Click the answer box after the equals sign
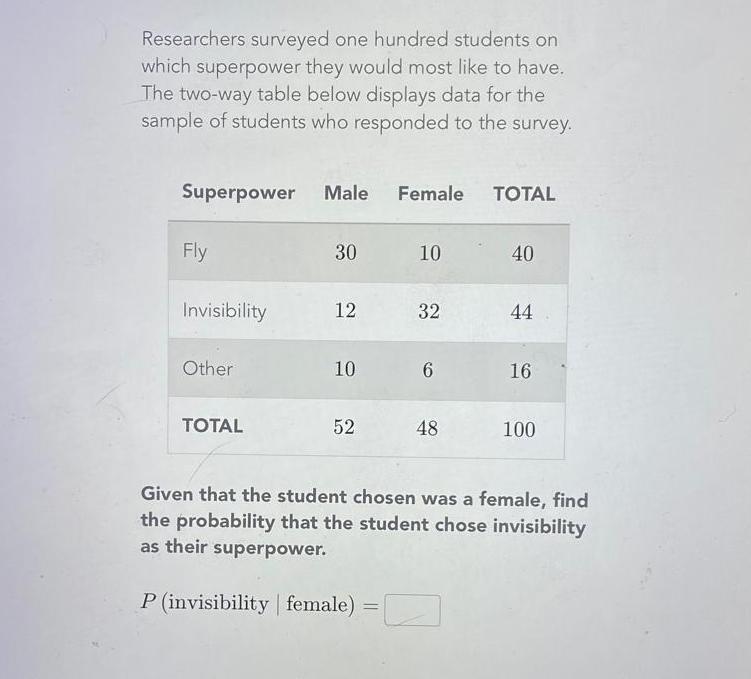The image size is (751, 679). (412, 609)
